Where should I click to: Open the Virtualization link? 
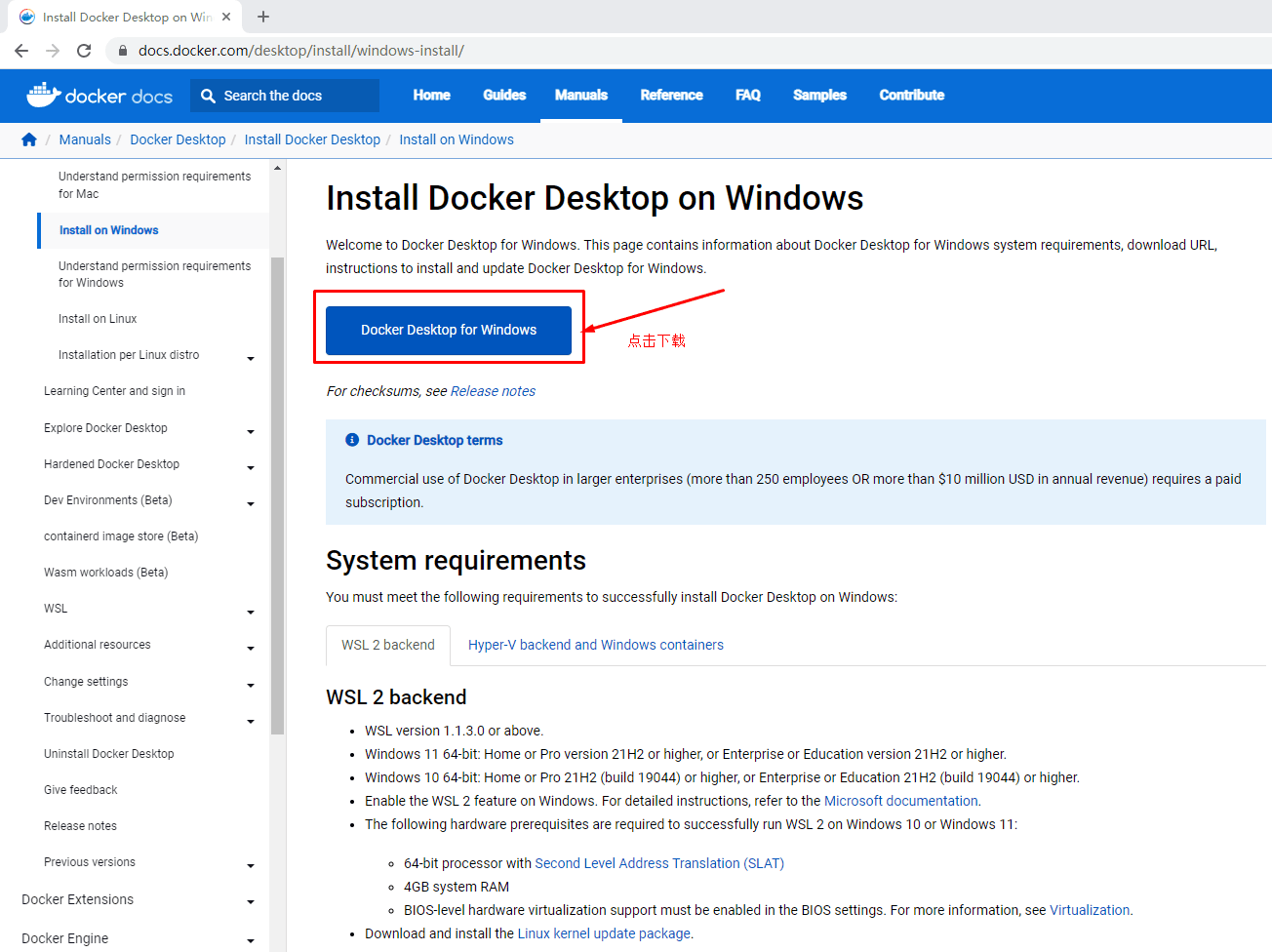[x=1090, y=910]
